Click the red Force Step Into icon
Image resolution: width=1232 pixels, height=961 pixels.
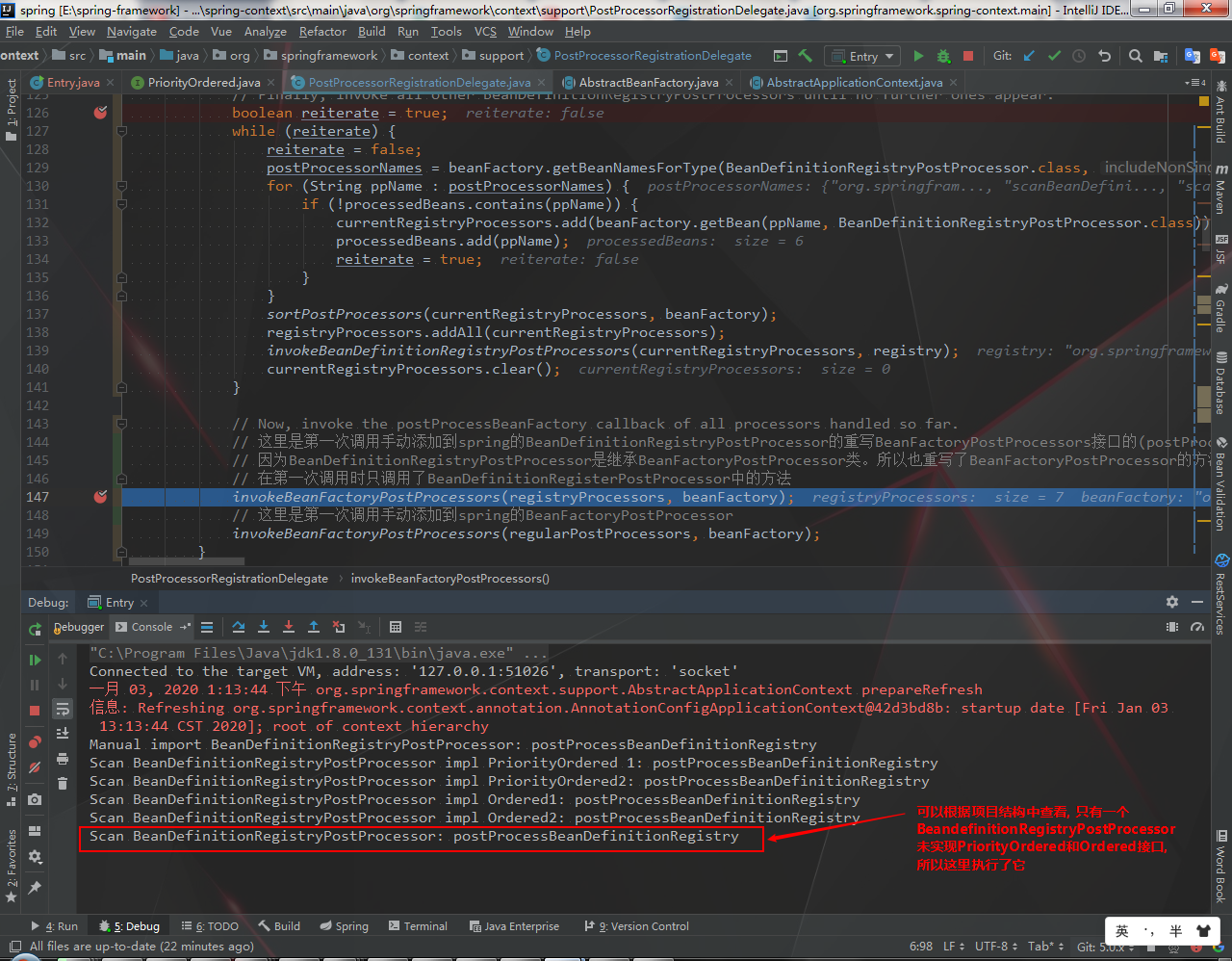pyautogui.click(x=289, y=627)
